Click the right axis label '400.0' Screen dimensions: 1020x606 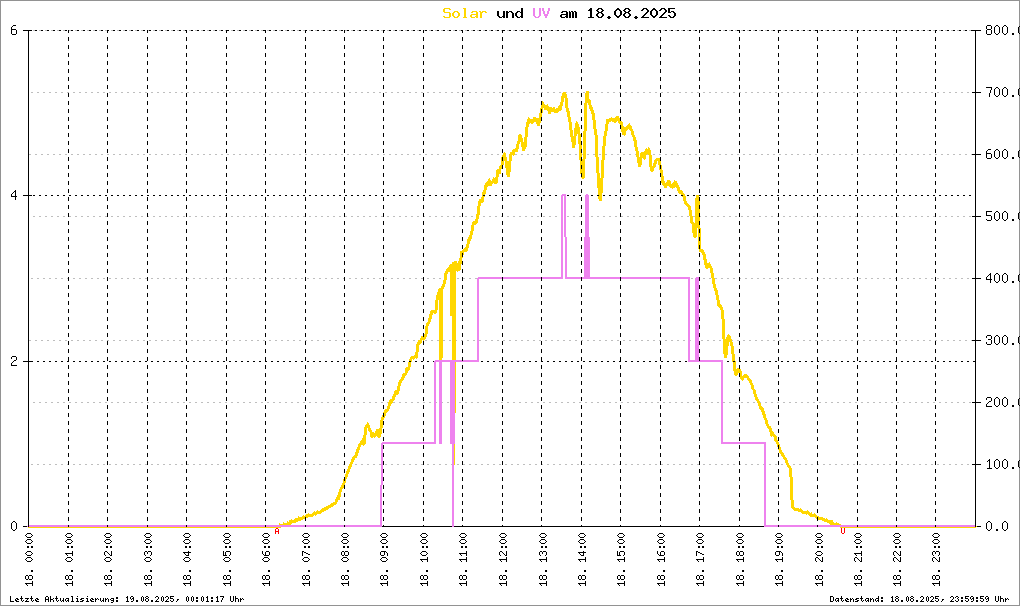tap(1002, 278)
